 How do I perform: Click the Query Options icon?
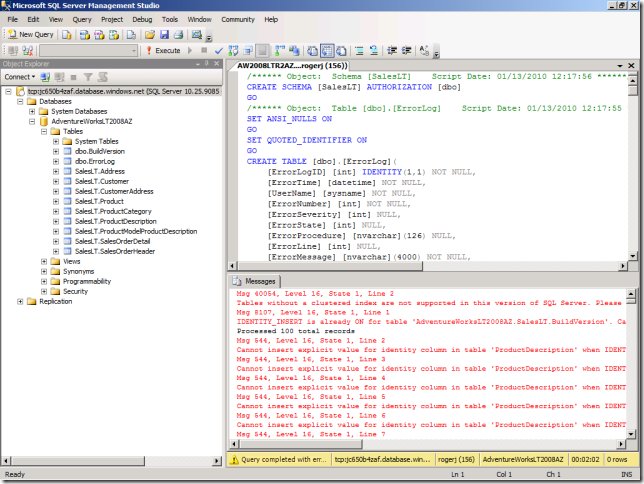pos(248,51)
